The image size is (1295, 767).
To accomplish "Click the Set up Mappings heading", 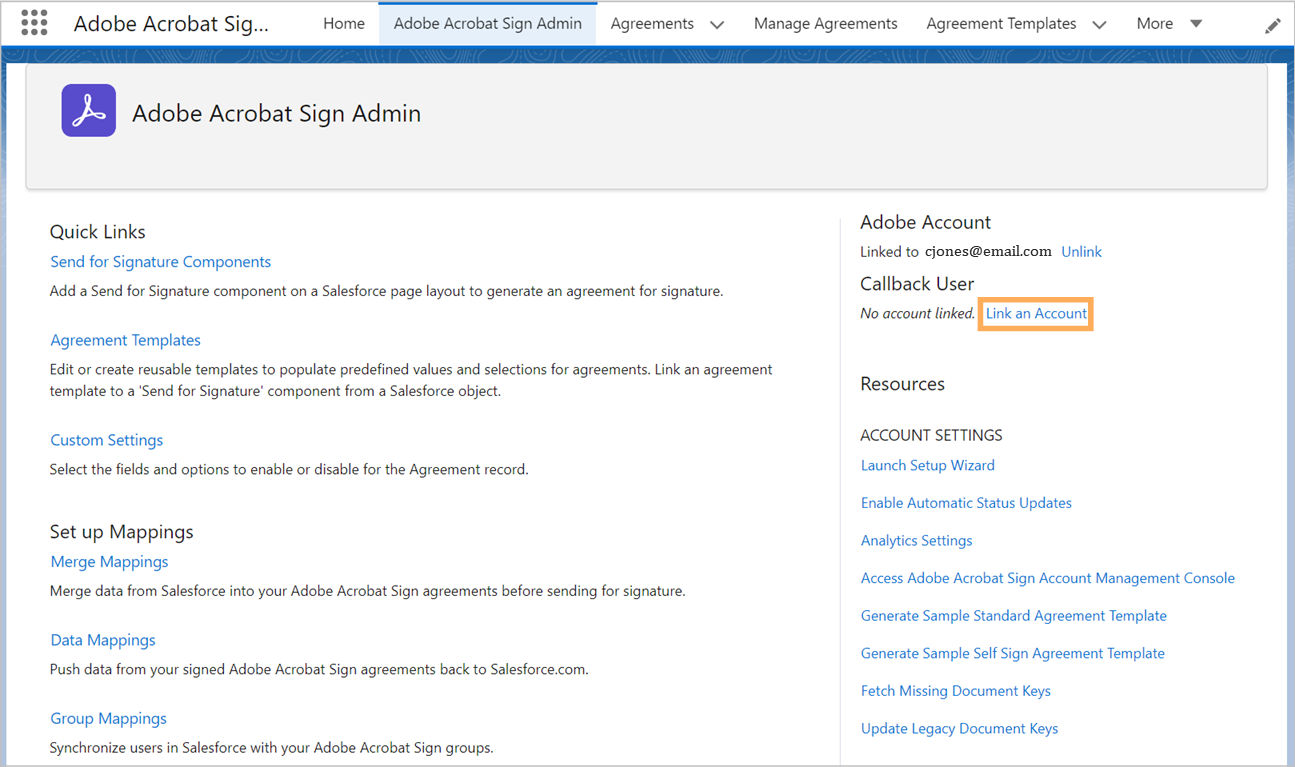I will 122,532.
